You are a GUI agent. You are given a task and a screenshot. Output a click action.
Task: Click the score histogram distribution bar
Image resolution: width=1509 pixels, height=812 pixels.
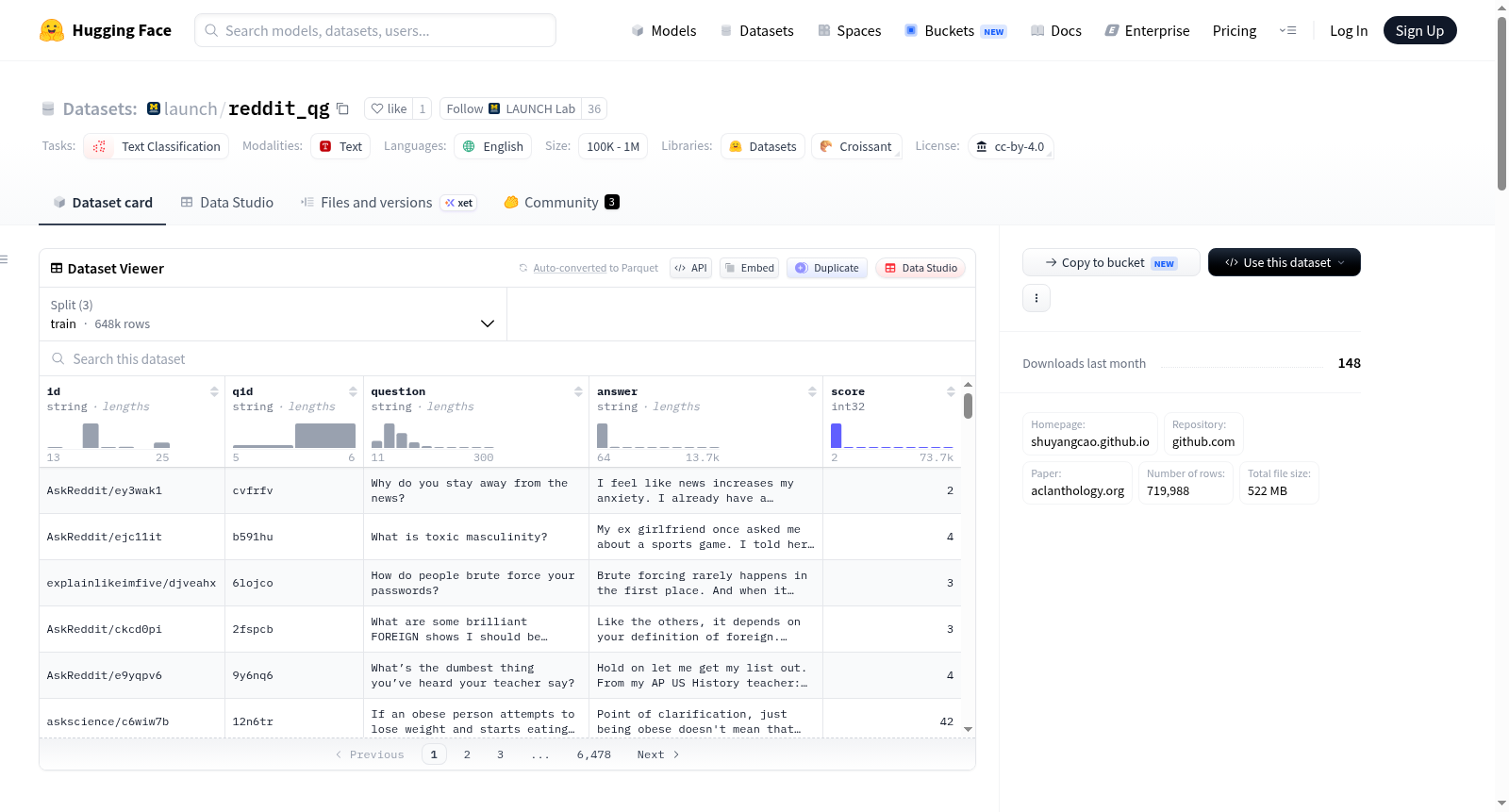pos(836,436)
